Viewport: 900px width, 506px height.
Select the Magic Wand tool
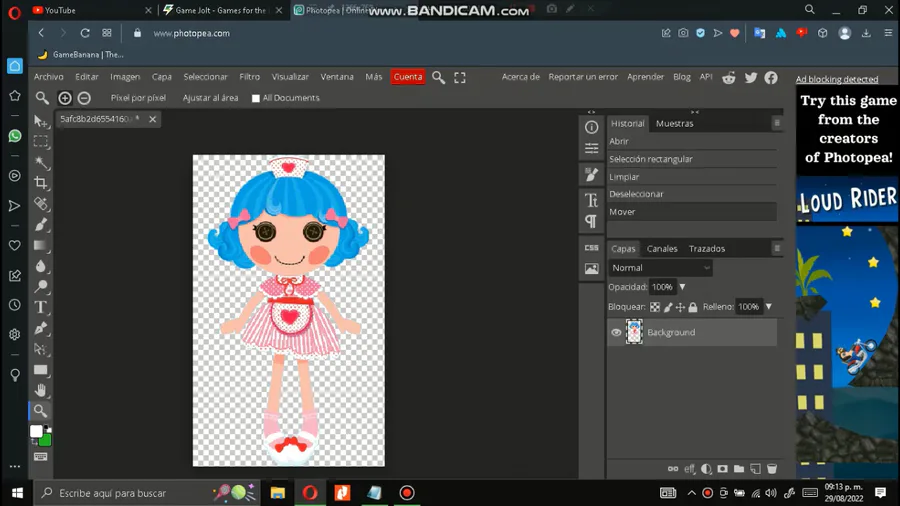pos(40,162)
